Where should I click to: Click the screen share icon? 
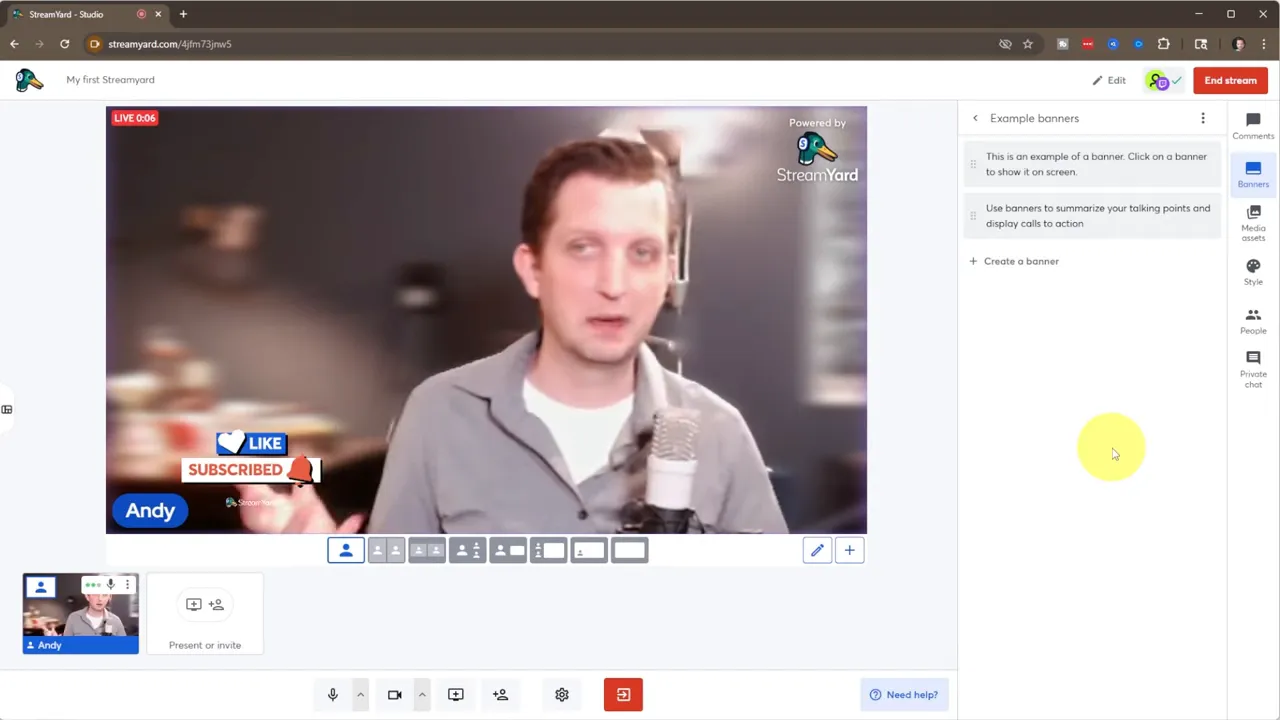point(455,694)
